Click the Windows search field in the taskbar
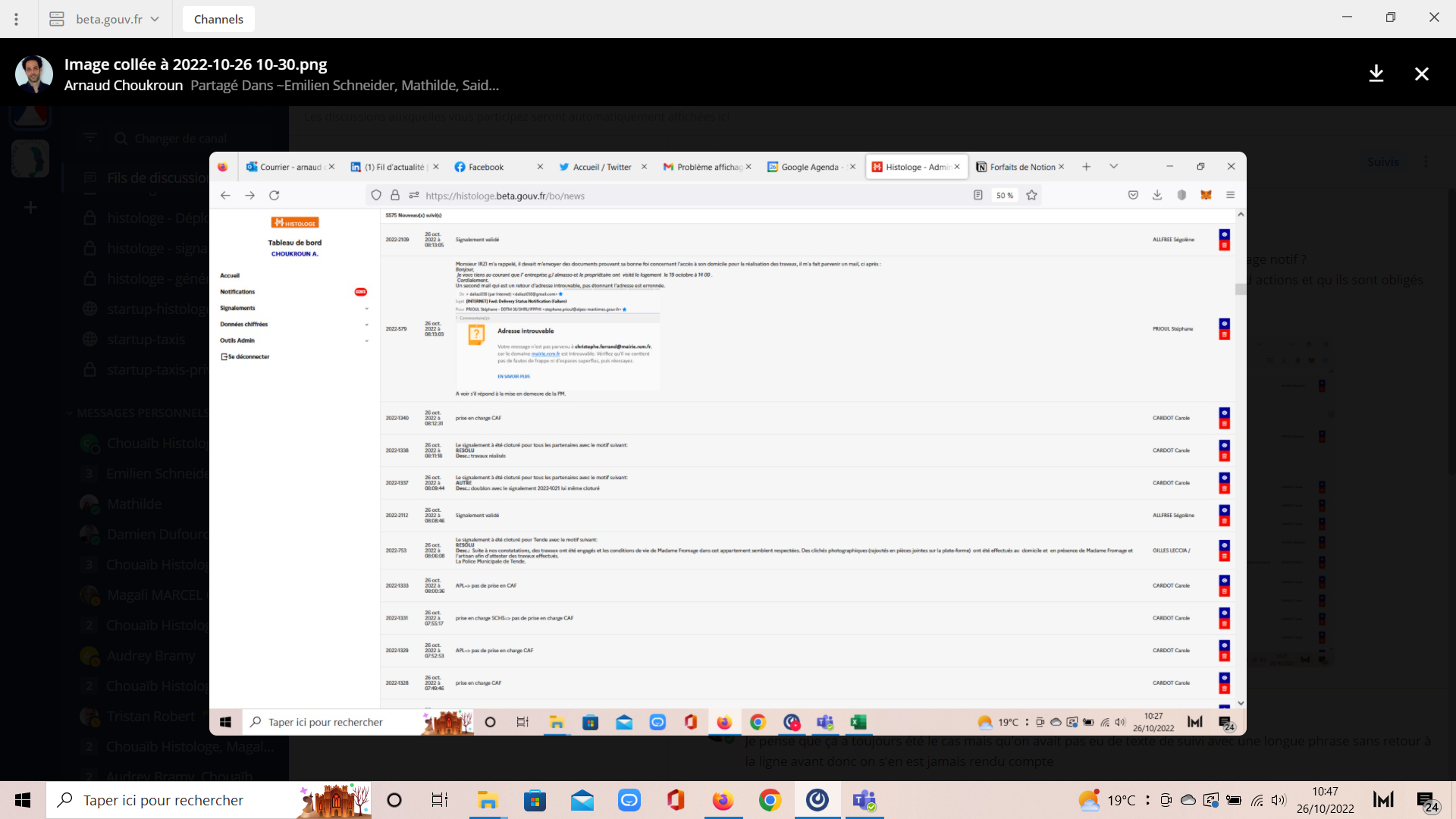 click(x=163, y=800)
